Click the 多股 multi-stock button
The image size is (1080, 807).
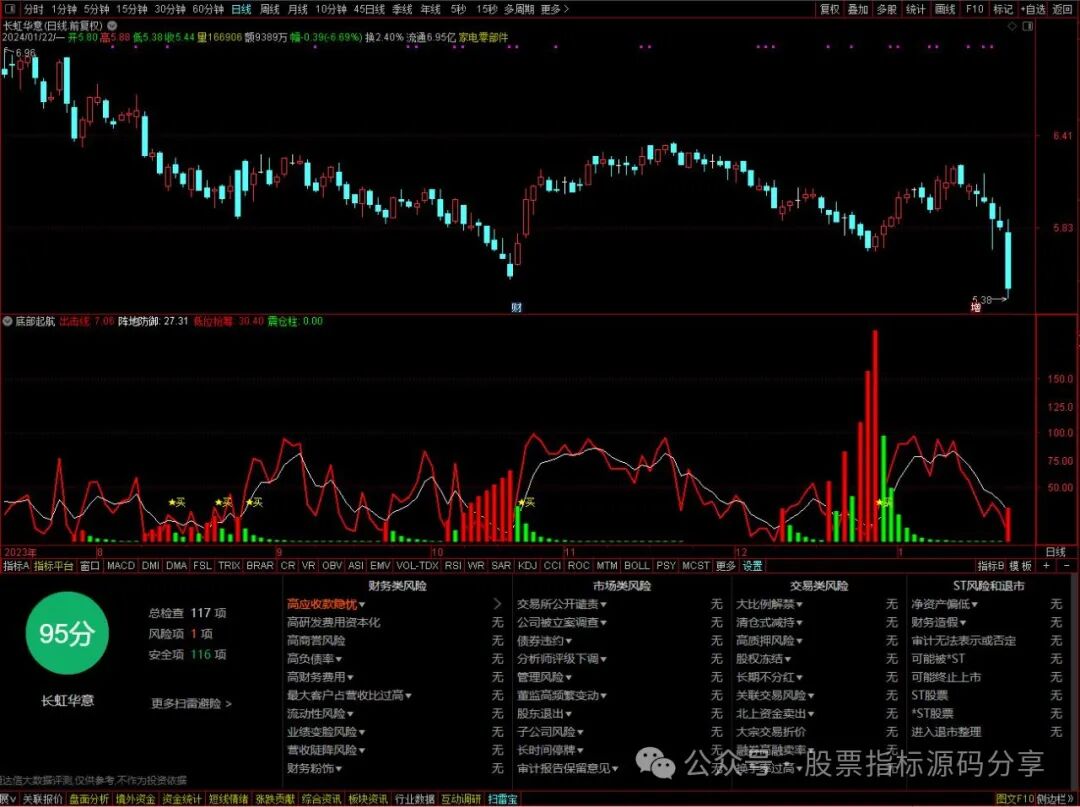pyautogui.click(x=886, y=9)
